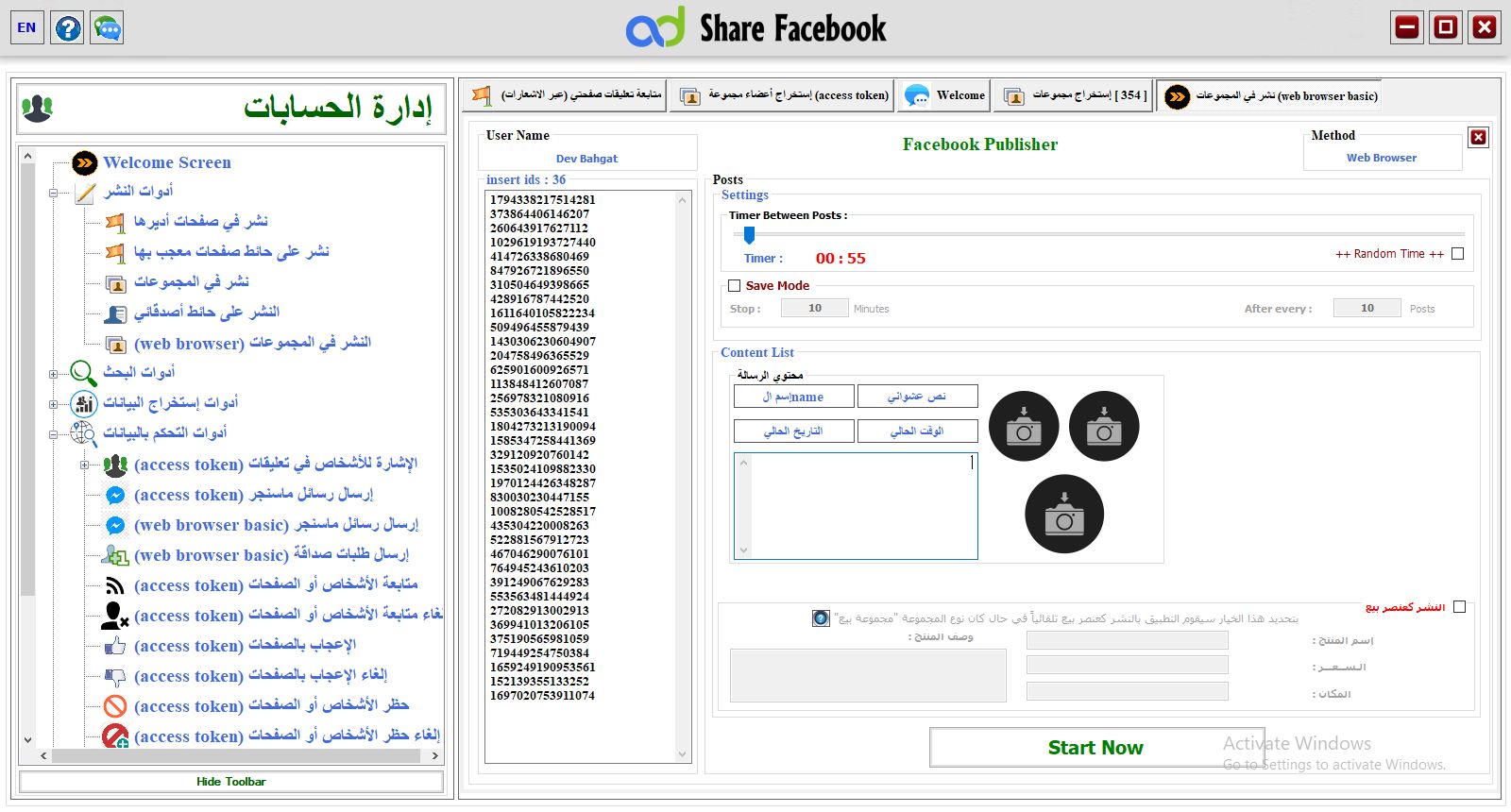Viewport: 1511px width, 812px height.
Task: Click the top-right camera image upload icon
Action: (1104, 427)
